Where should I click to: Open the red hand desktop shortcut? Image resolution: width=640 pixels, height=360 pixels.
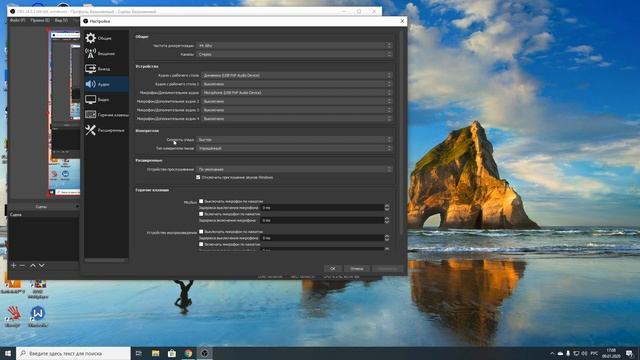13,317
